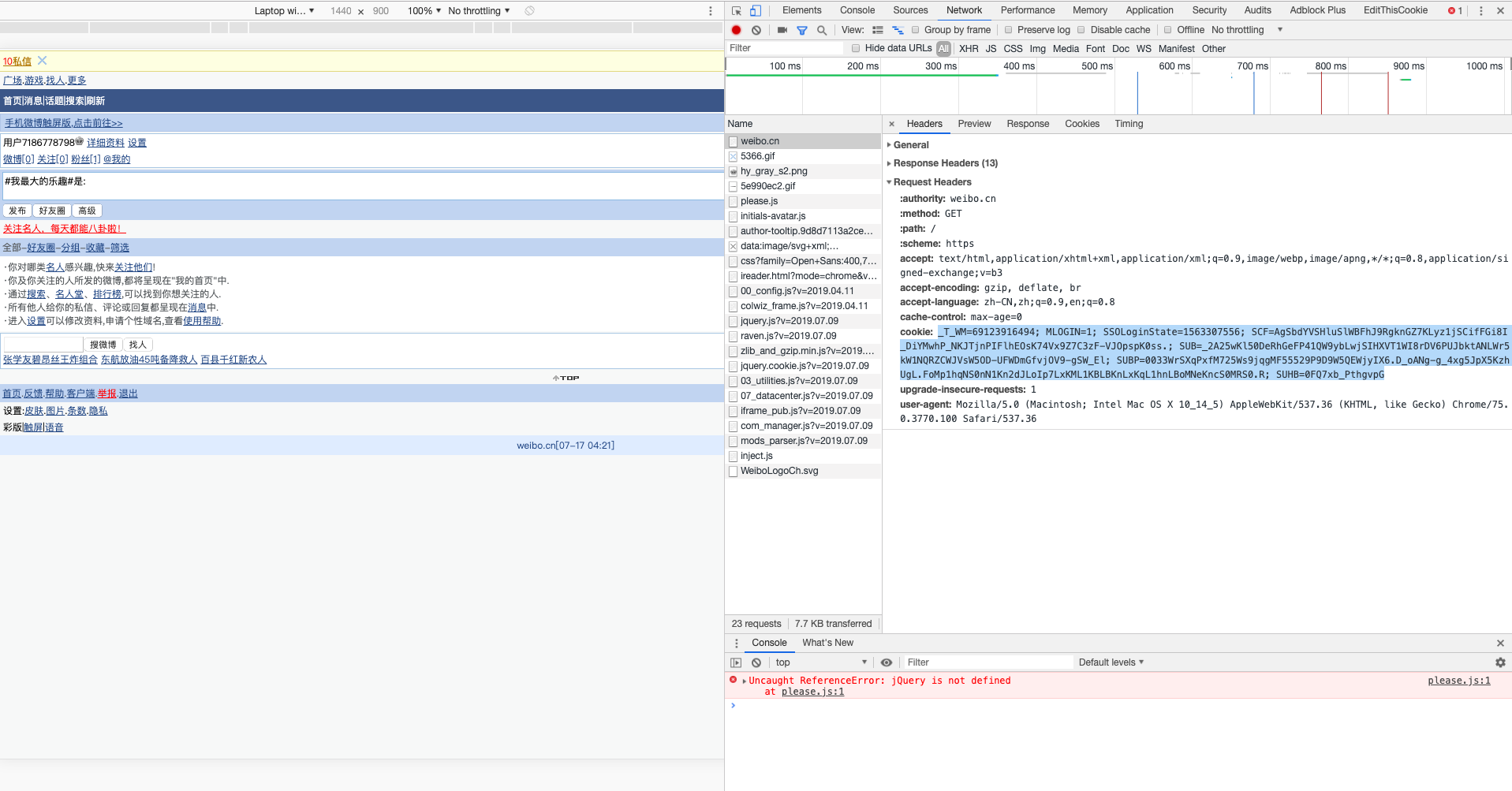The image size is (1512, 791).
Task: Close the console drawer
Action: click(x=1500, y=643)
